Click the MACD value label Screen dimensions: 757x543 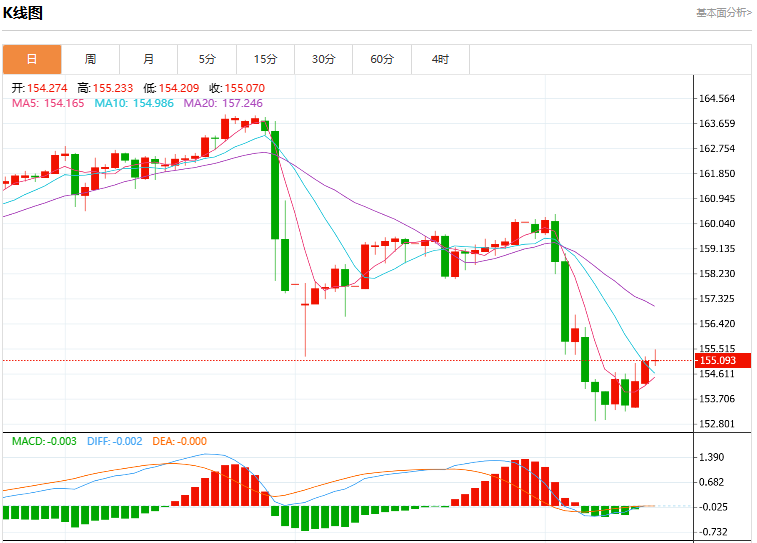(44, 441)
